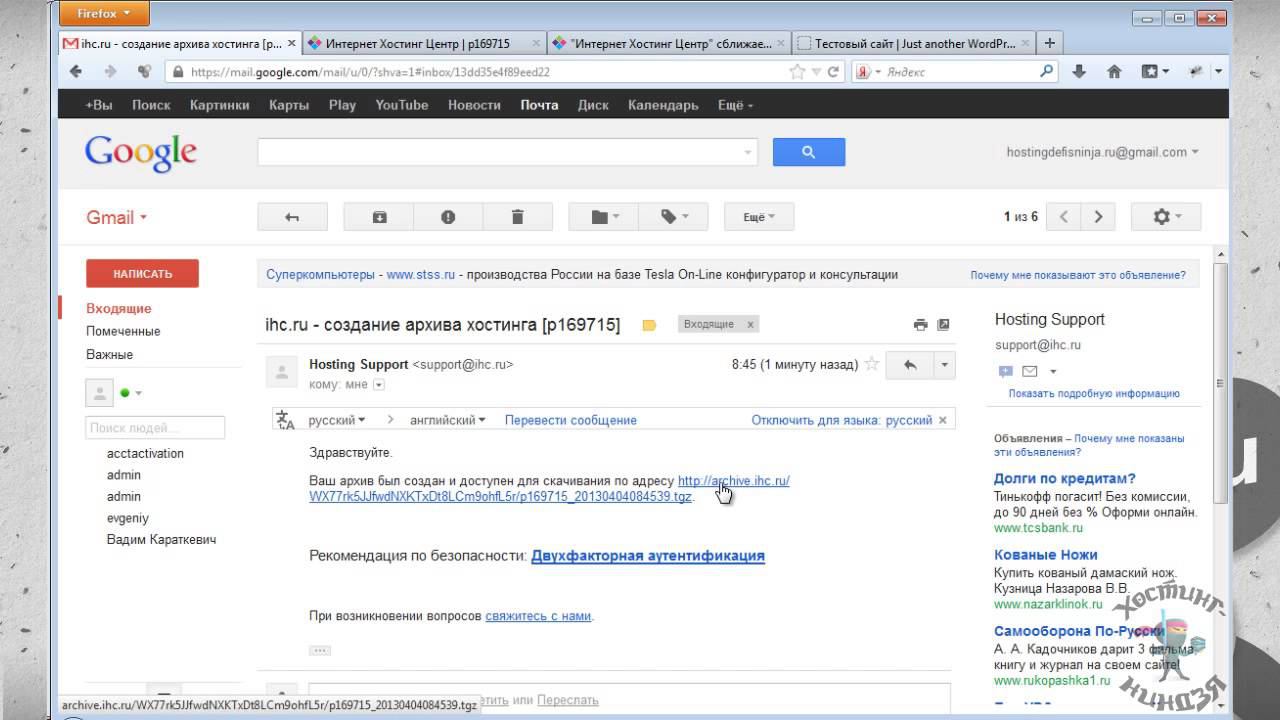
Task: Click the blue Google search button
Action: [809, 152]
